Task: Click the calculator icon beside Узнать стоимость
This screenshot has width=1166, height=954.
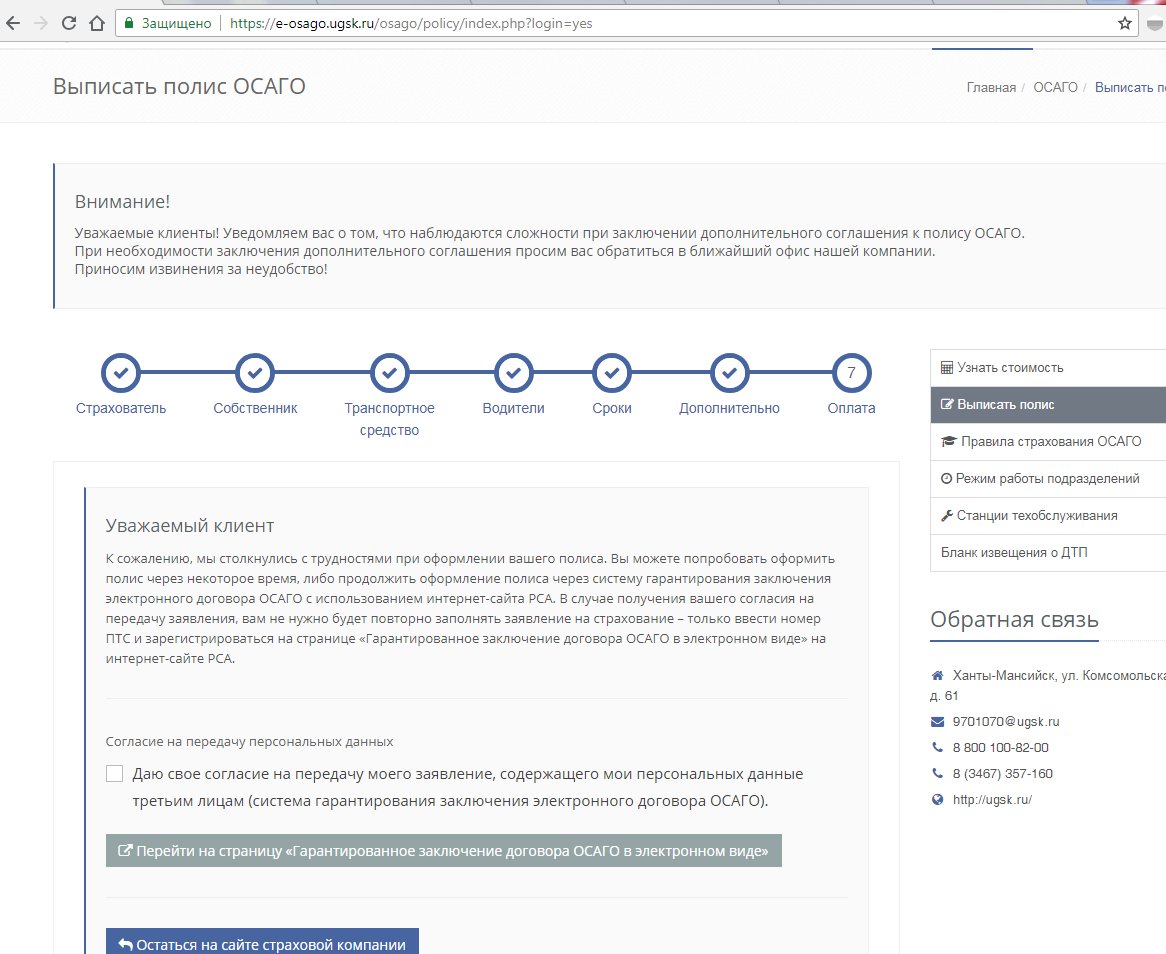Action: (x=947, y=367)
